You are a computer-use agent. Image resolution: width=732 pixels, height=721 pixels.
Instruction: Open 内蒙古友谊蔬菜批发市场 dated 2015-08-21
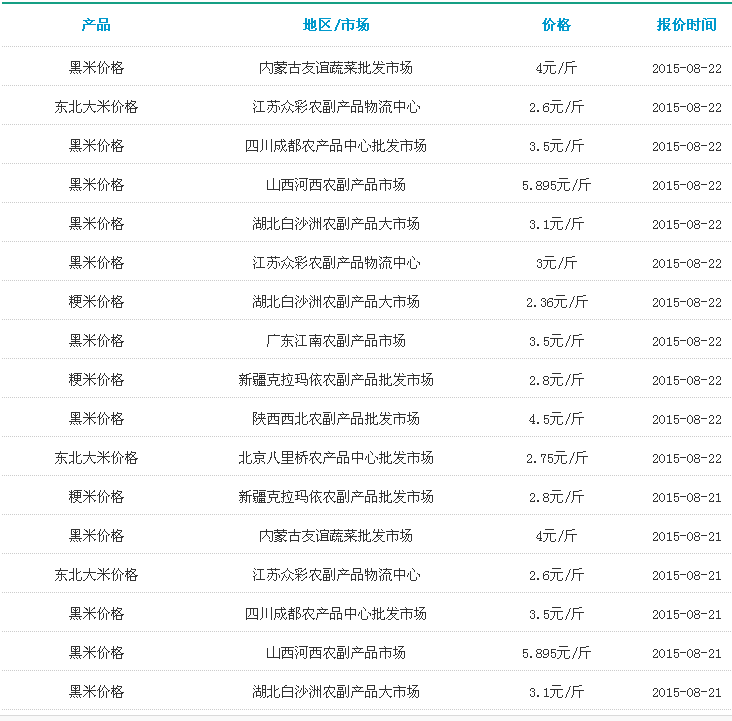pos(336,536)
